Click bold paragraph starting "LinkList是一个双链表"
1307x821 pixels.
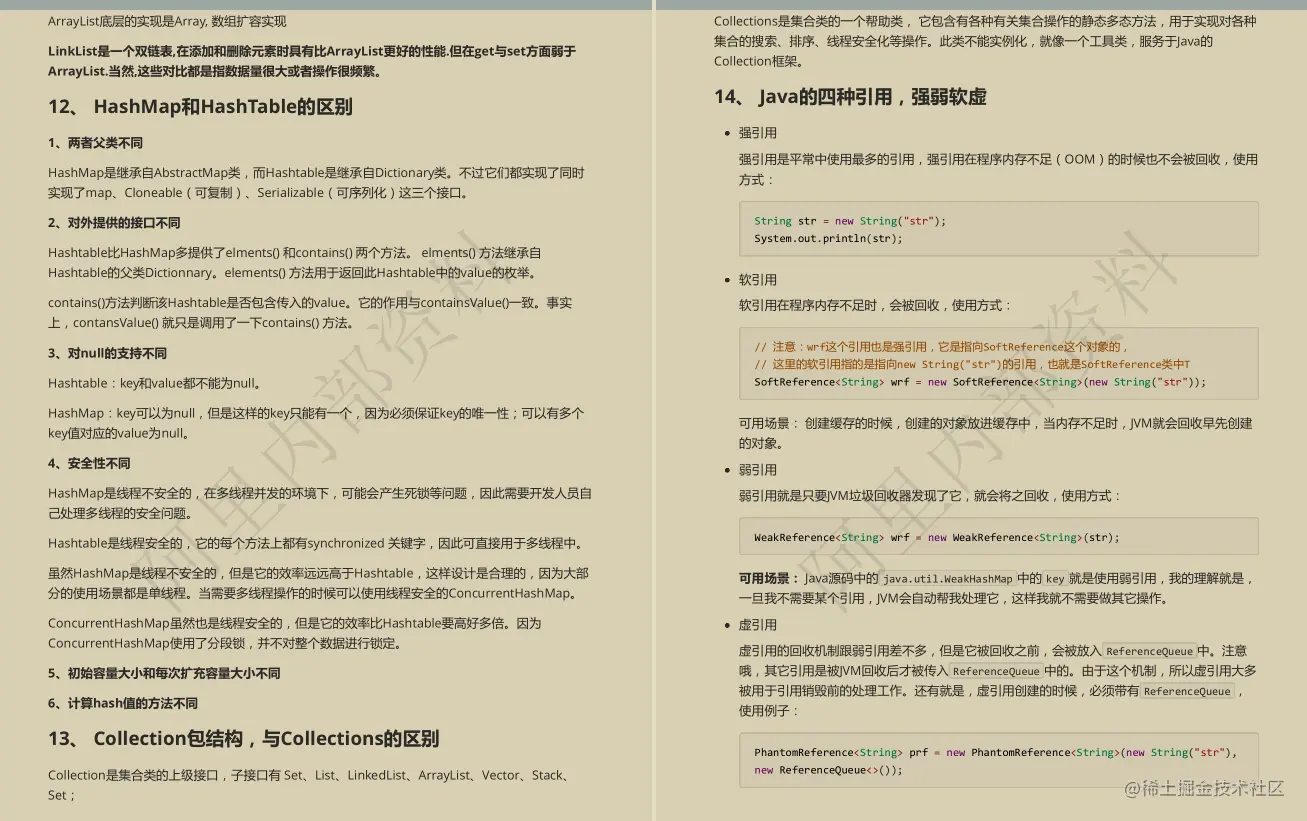tap(312, 61)
